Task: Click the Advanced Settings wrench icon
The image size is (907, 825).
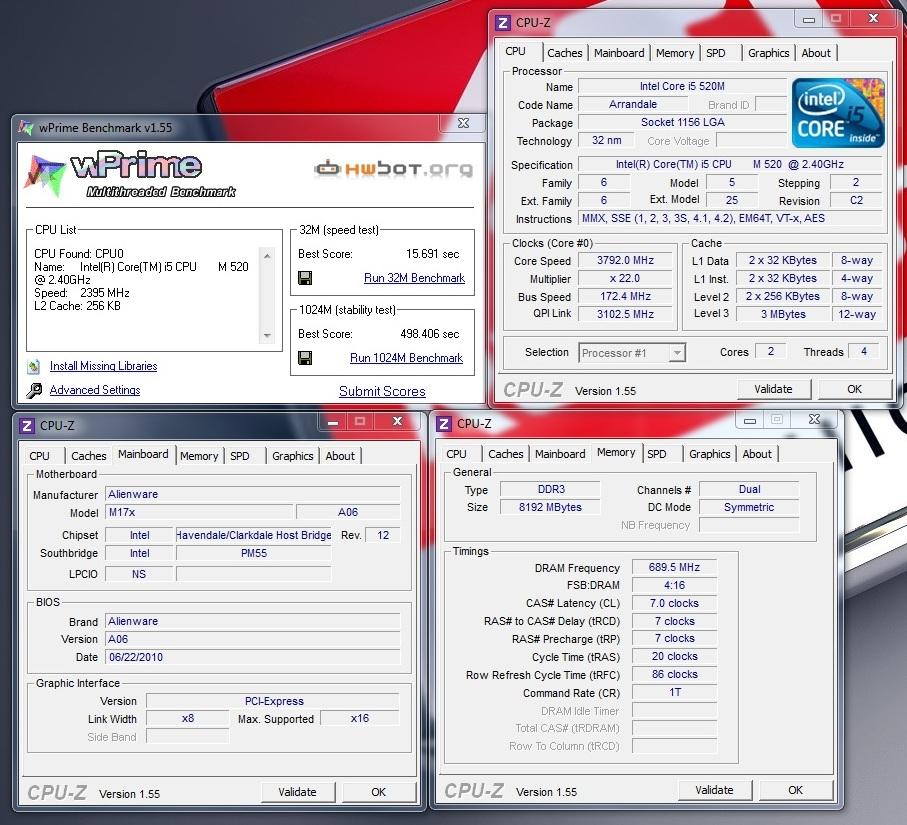Action: coord(34,391)
